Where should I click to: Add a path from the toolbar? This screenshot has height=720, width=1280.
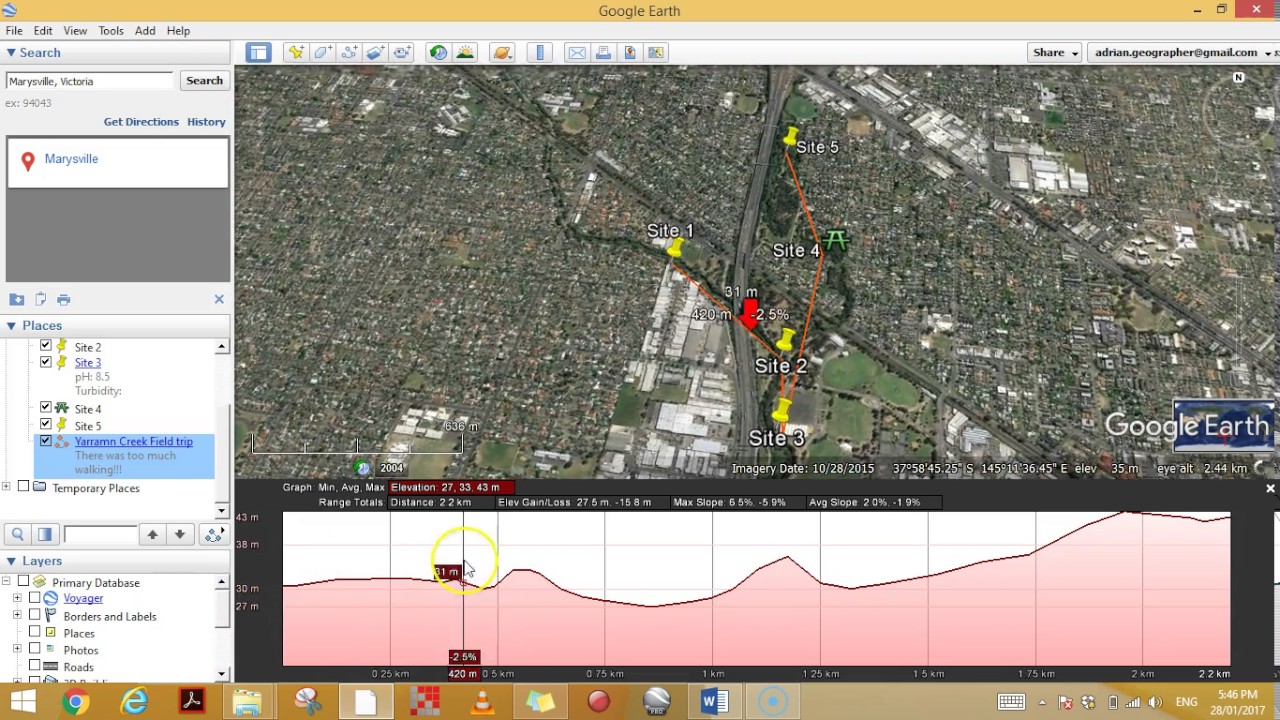coord(349,53)
